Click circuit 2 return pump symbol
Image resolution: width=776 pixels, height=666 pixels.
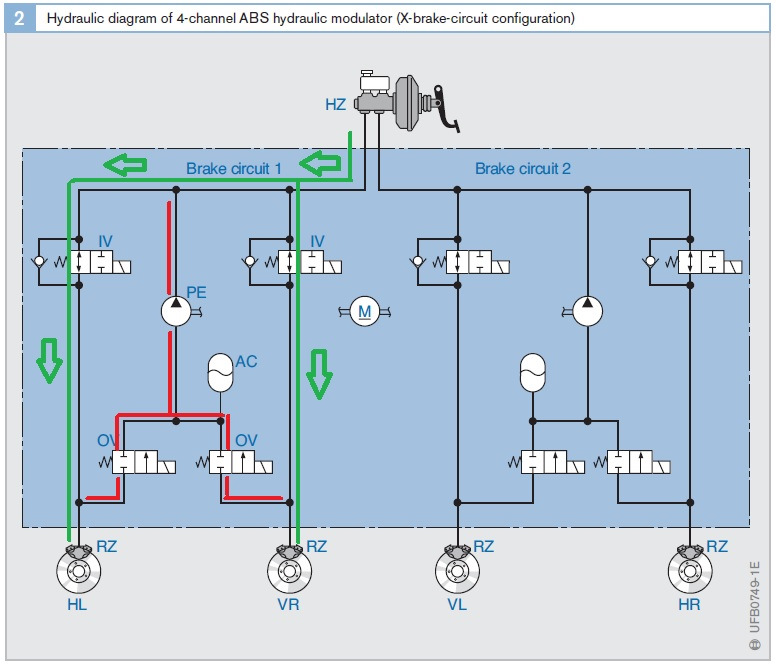pyautogui.click(x=587, y=311)
